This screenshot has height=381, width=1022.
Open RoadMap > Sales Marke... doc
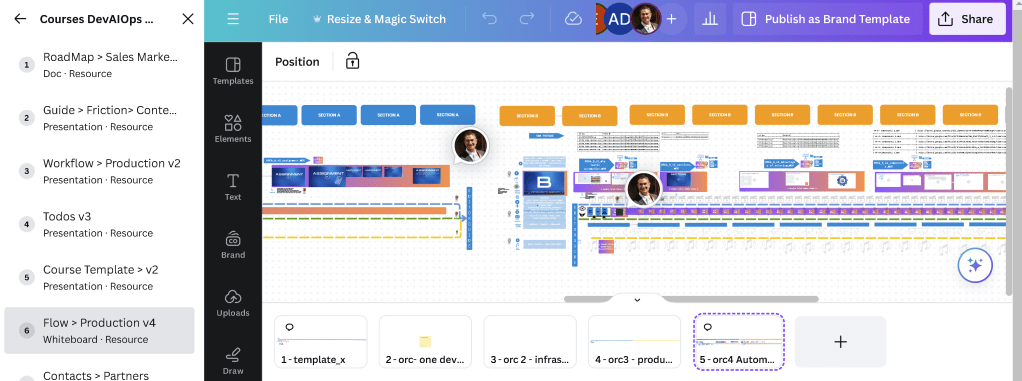99,64
